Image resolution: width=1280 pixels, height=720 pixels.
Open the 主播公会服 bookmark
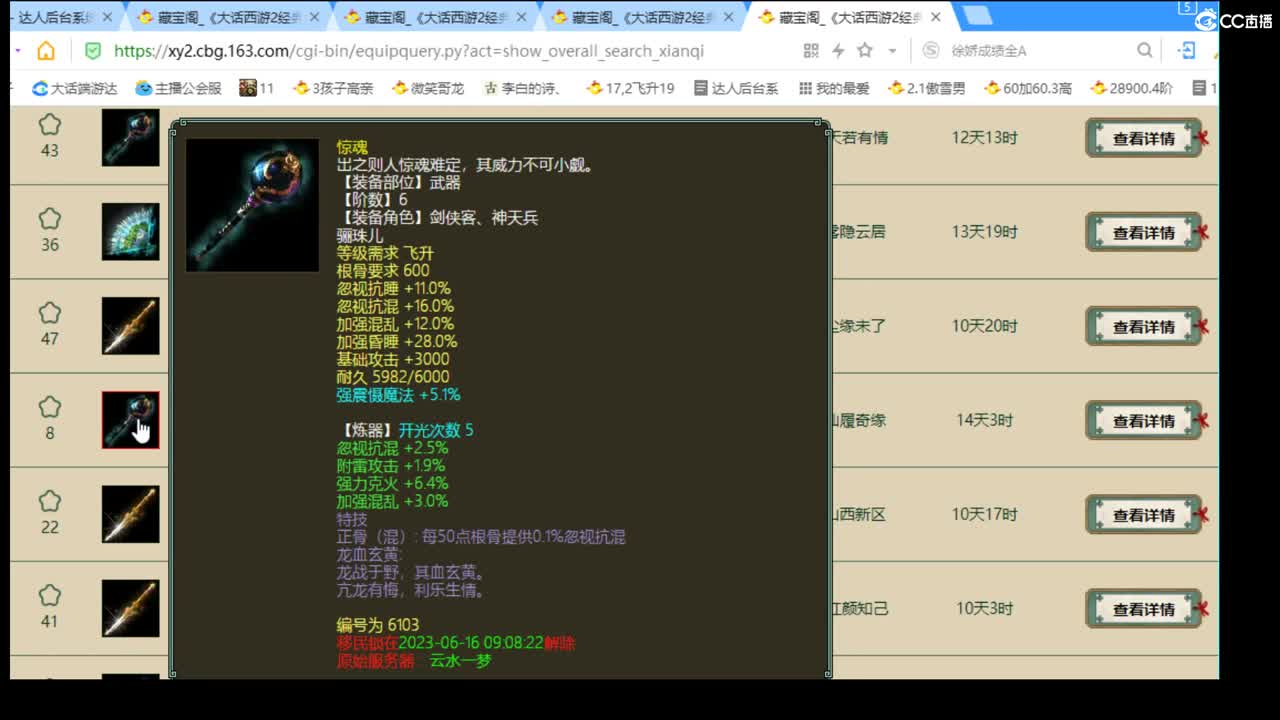pyautogui.click(x=179, y=88)
